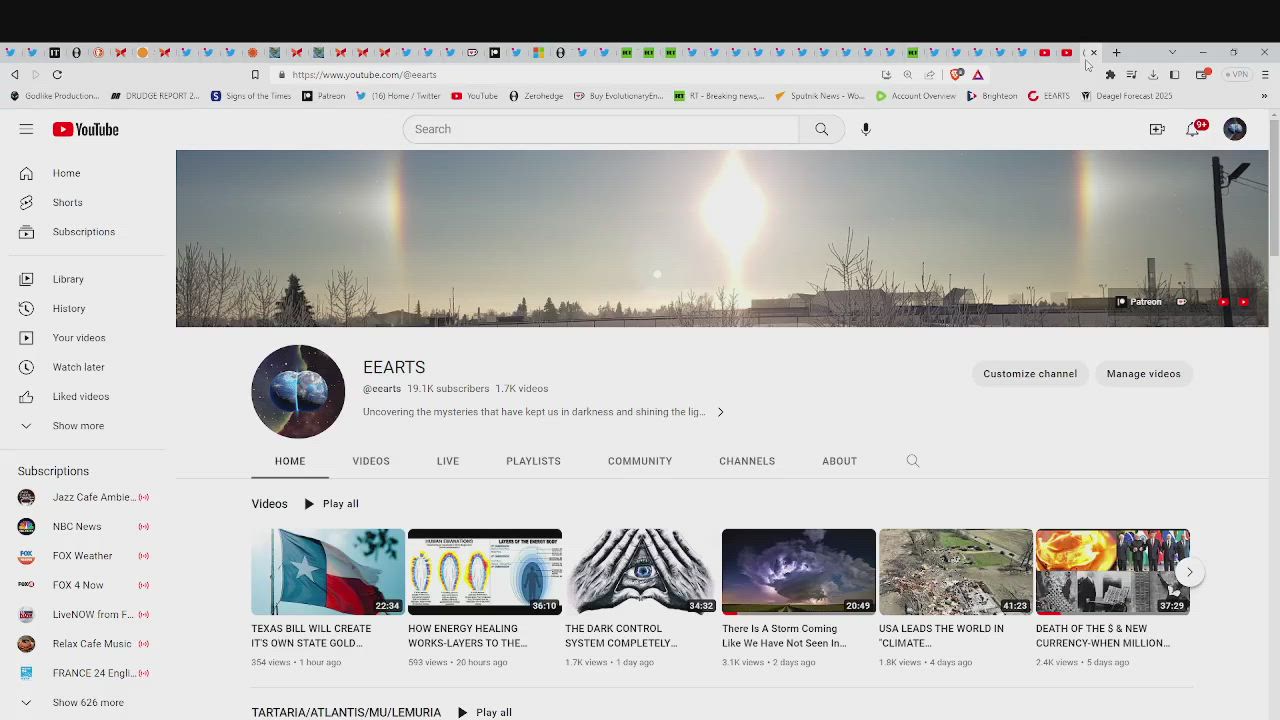Expand Show more in sidebar

pyautogui.click(x=78, y=426)
